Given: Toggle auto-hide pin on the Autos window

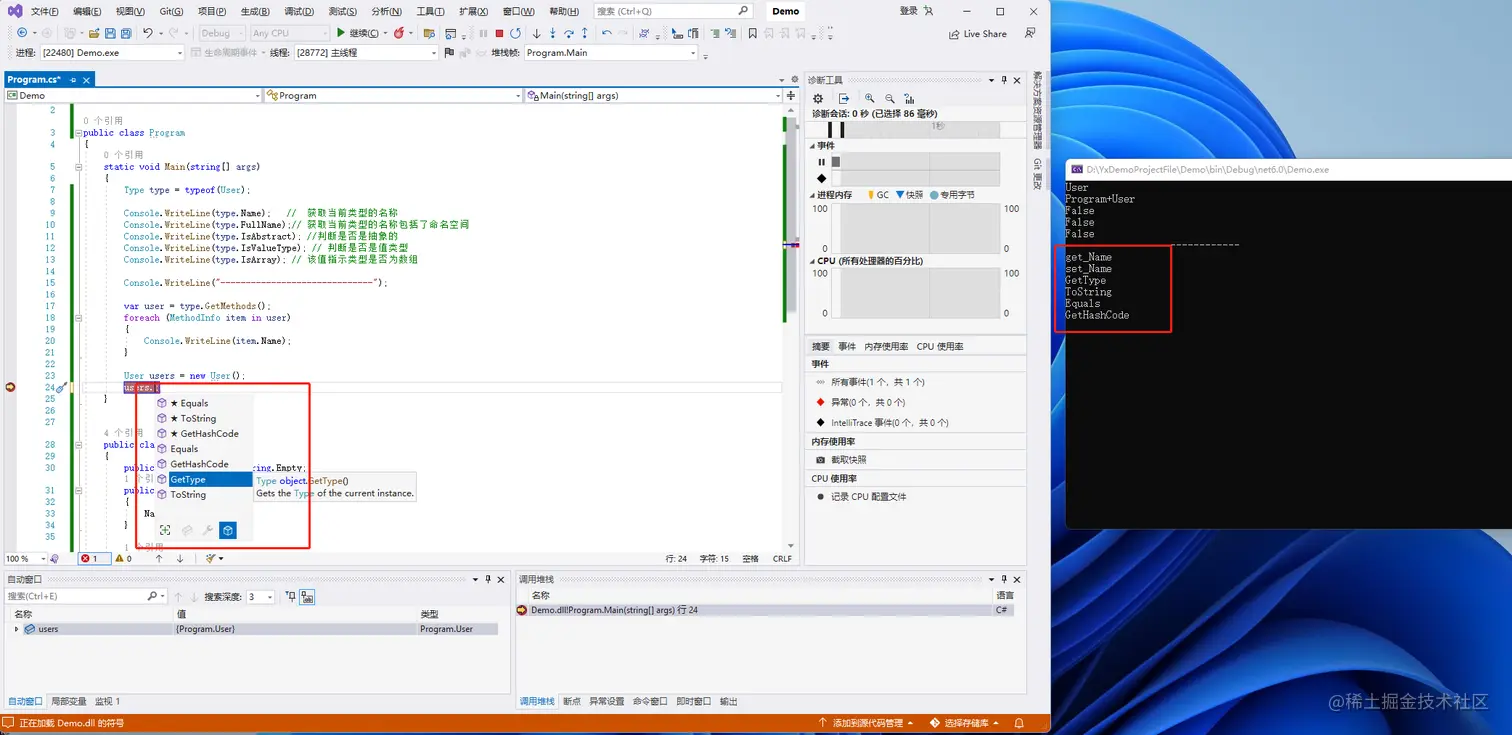Looking at the screenshot, I should tap(487, 579).
